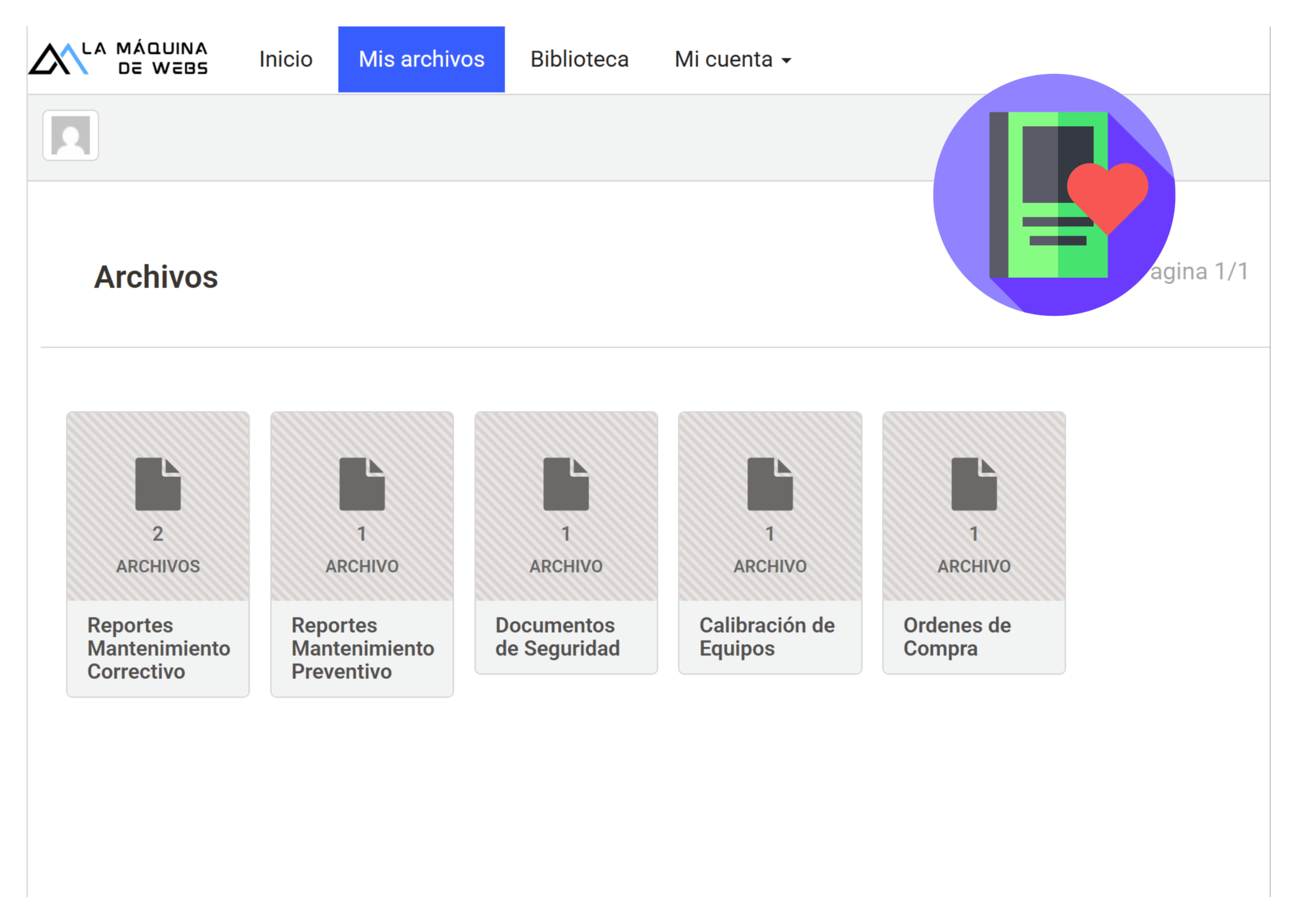The image size is (1303, 924).
Task: Click 'ARCHIVO' count on Ordenes de Compra card
Action: point(974,566)
